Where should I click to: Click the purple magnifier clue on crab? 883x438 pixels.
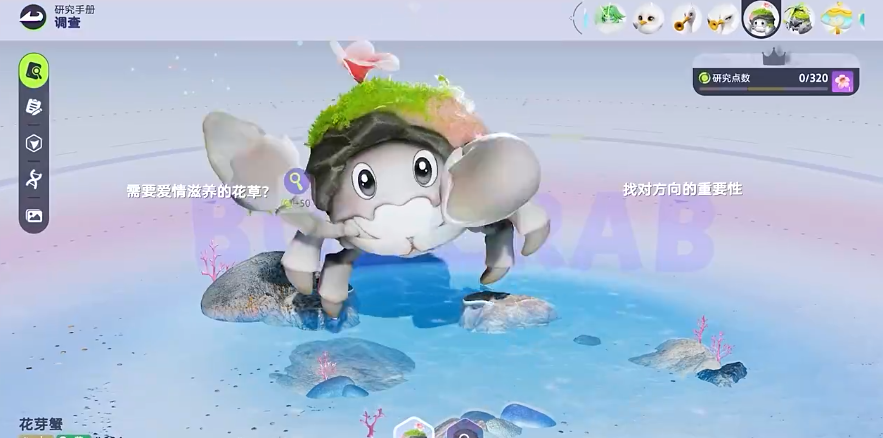pos(296,182)
